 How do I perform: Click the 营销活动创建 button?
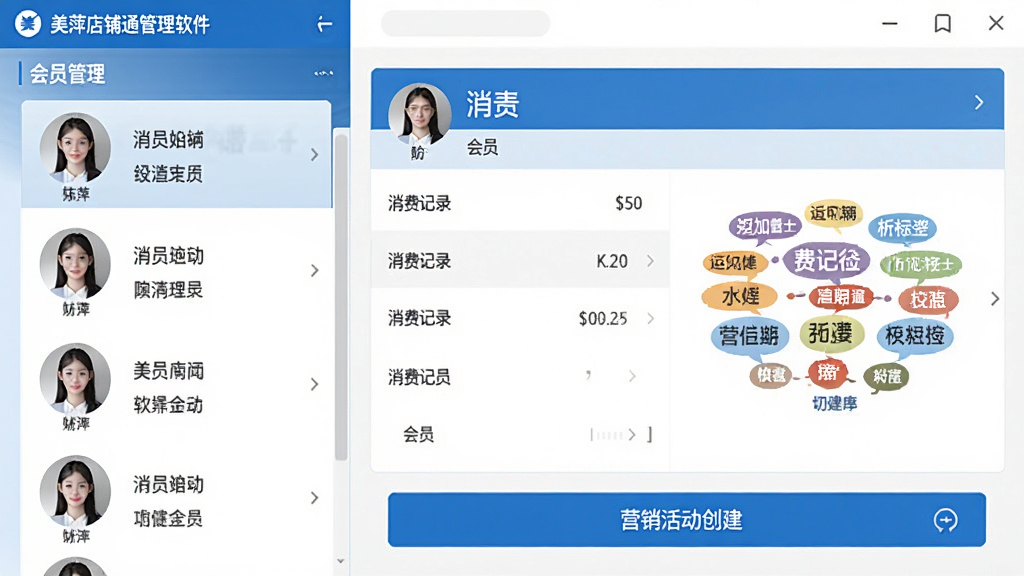(686, 520)
